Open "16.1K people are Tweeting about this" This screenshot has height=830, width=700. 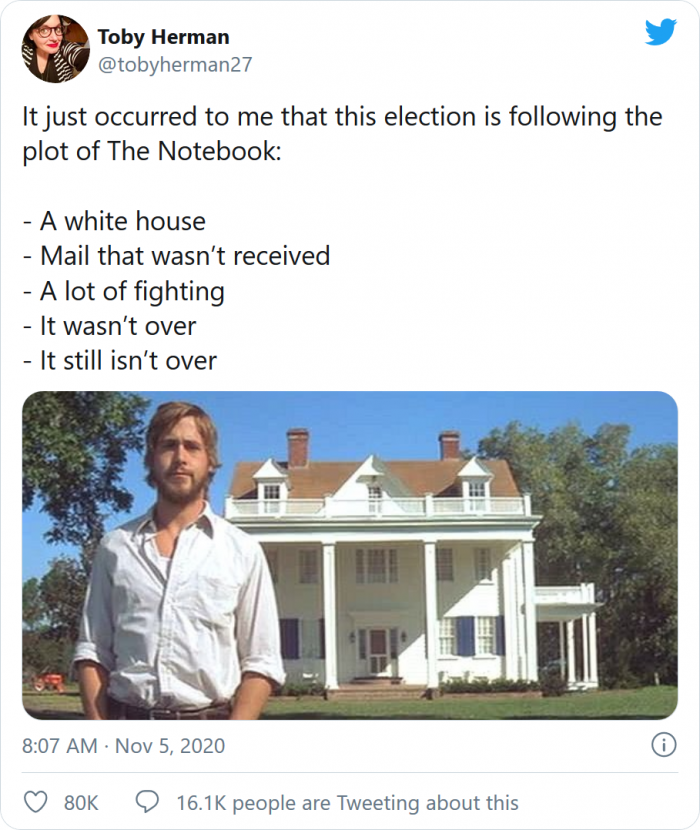click(347, 802)
